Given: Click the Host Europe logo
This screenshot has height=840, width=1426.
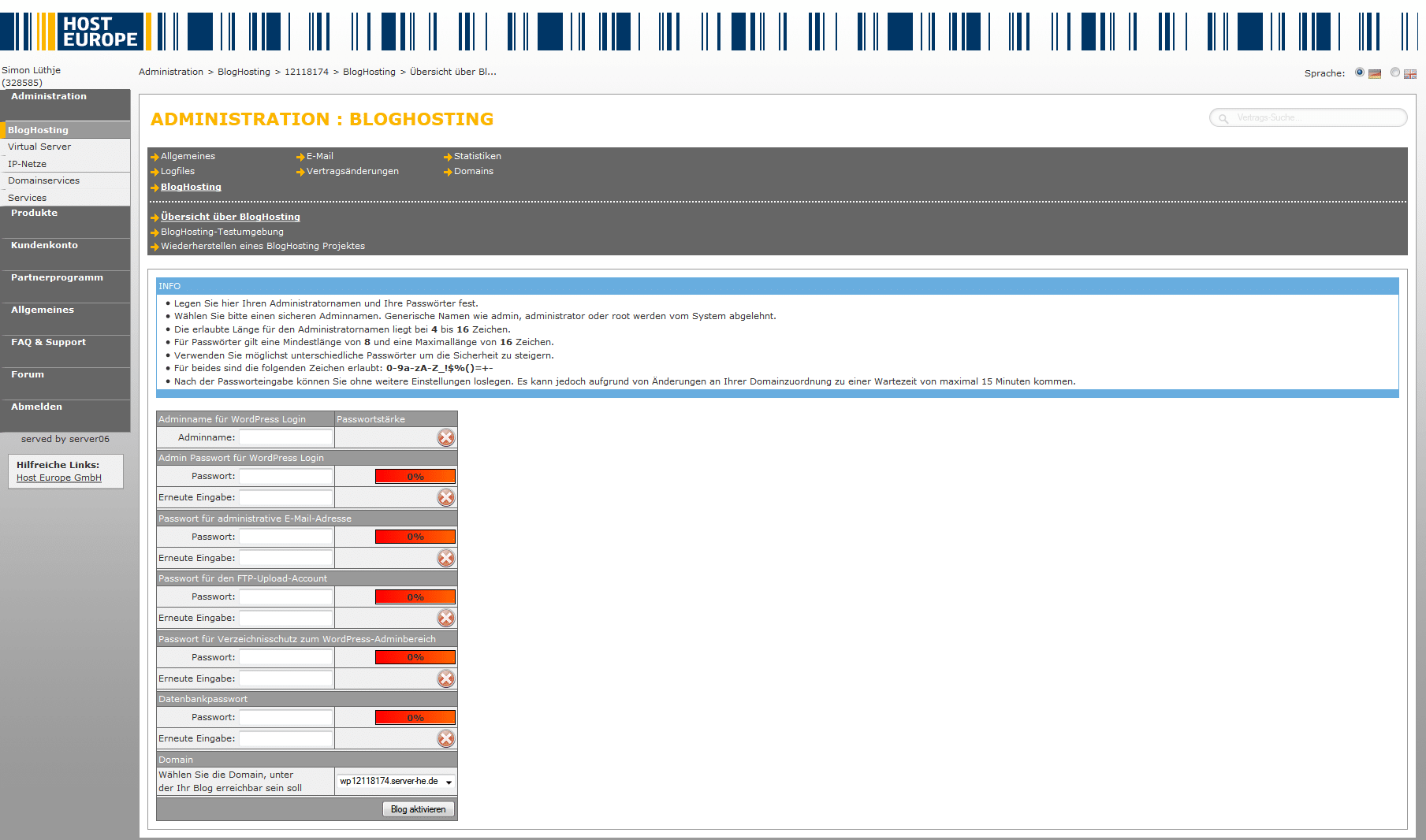Looking at the screenshot, I should 99,32.
